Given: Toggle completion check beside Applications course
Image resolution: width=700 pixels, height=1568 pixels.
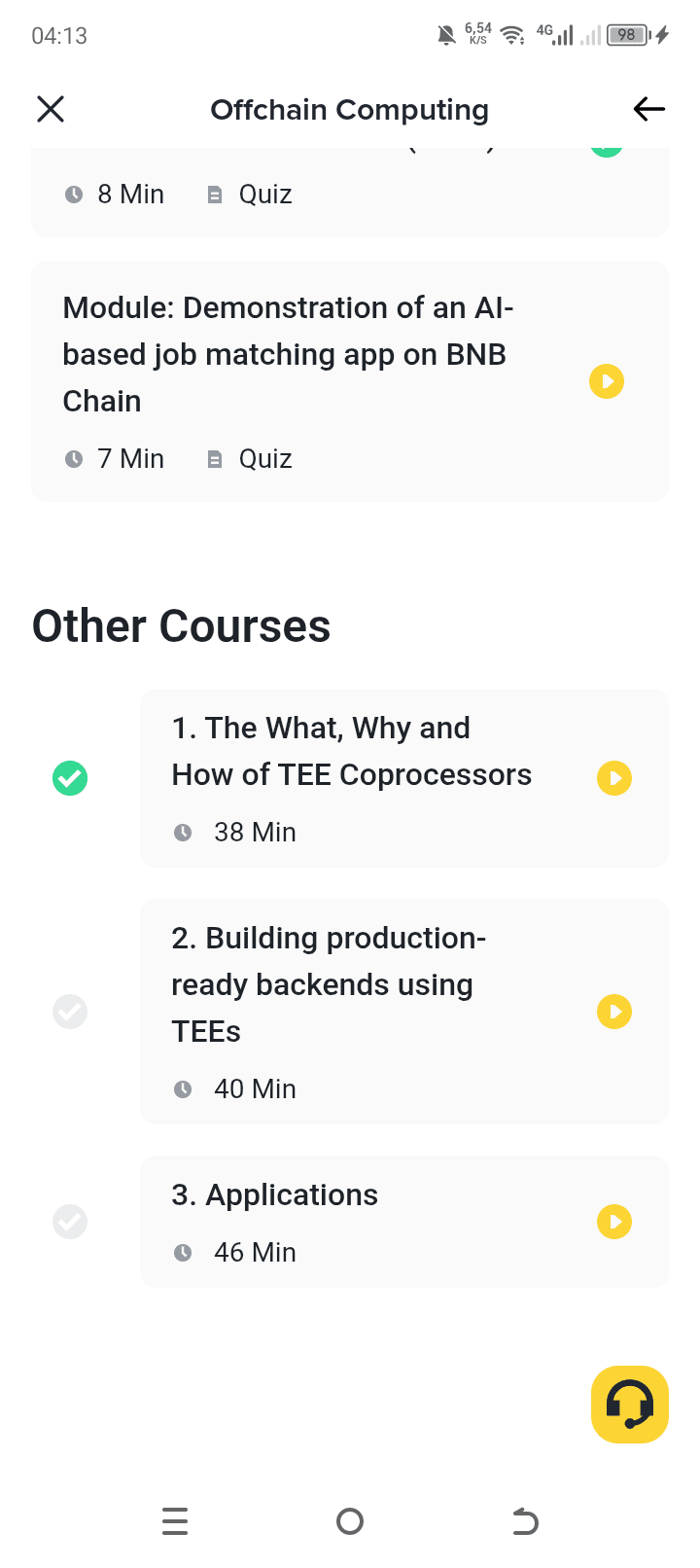Looking at the screenshot, I should (x=70, y=1222).
